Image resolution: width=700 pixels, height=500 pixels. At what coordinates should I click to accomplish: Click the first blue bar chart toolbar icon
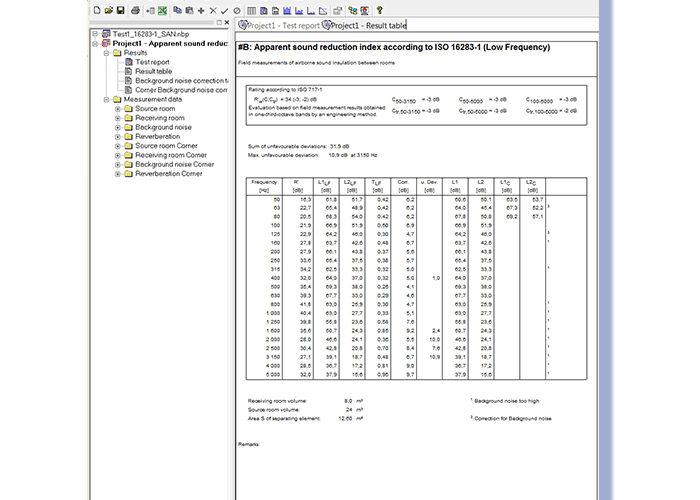[x=287, y=11]
